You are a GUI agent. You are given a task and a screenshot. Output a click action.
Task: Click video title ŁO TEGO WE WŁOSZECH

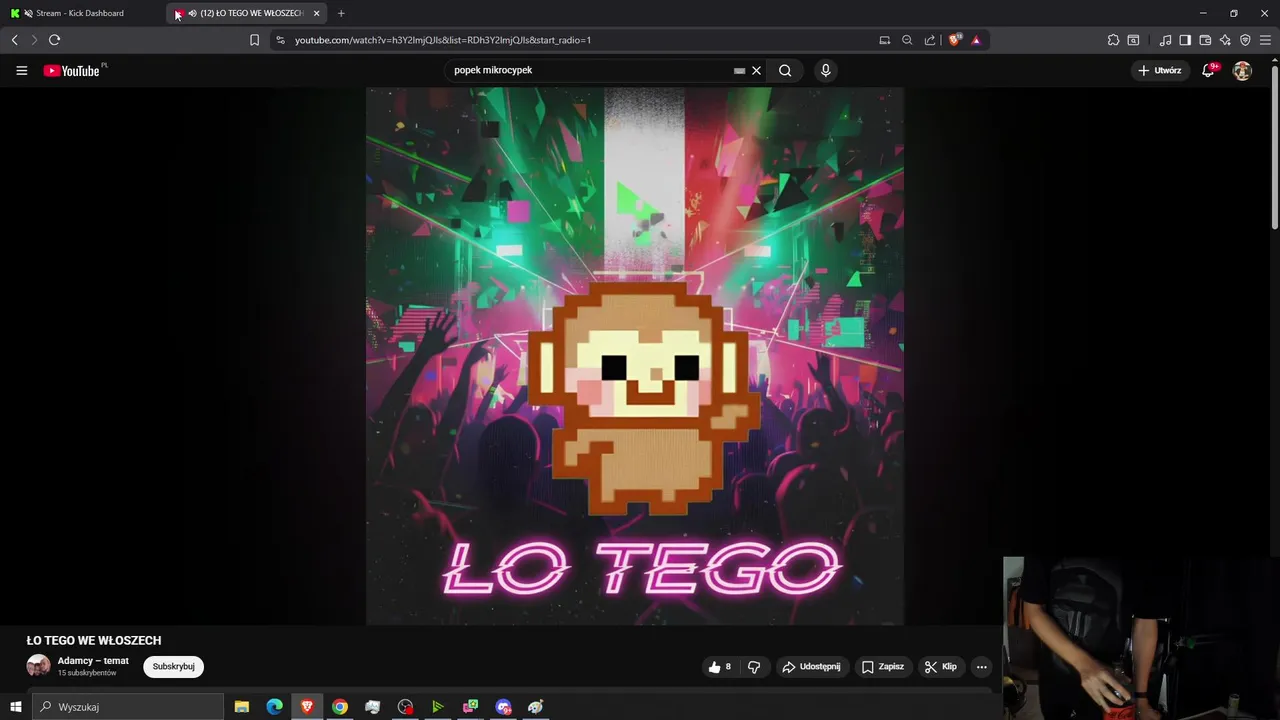point(94,641)
